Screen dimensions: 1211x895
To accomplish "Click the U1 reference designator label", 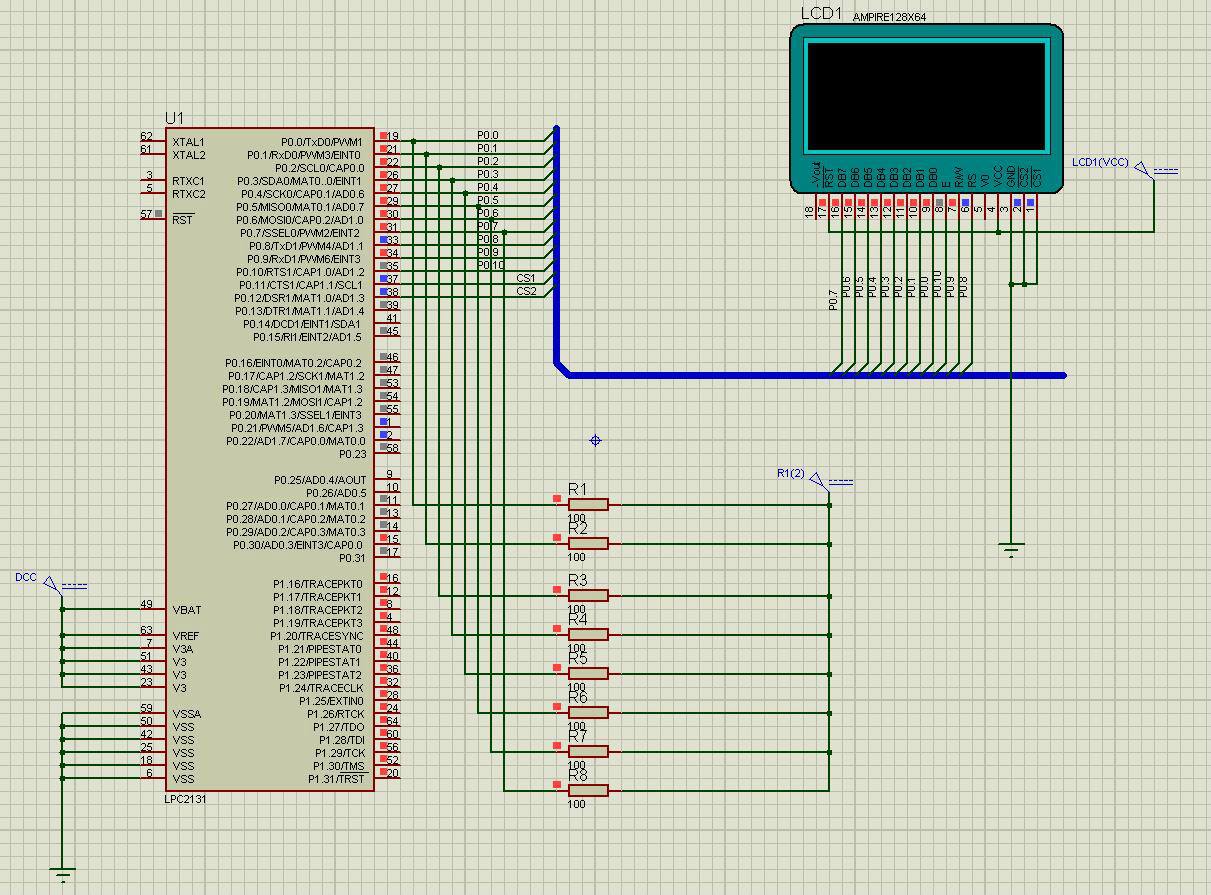I will [x=174, y=118].
